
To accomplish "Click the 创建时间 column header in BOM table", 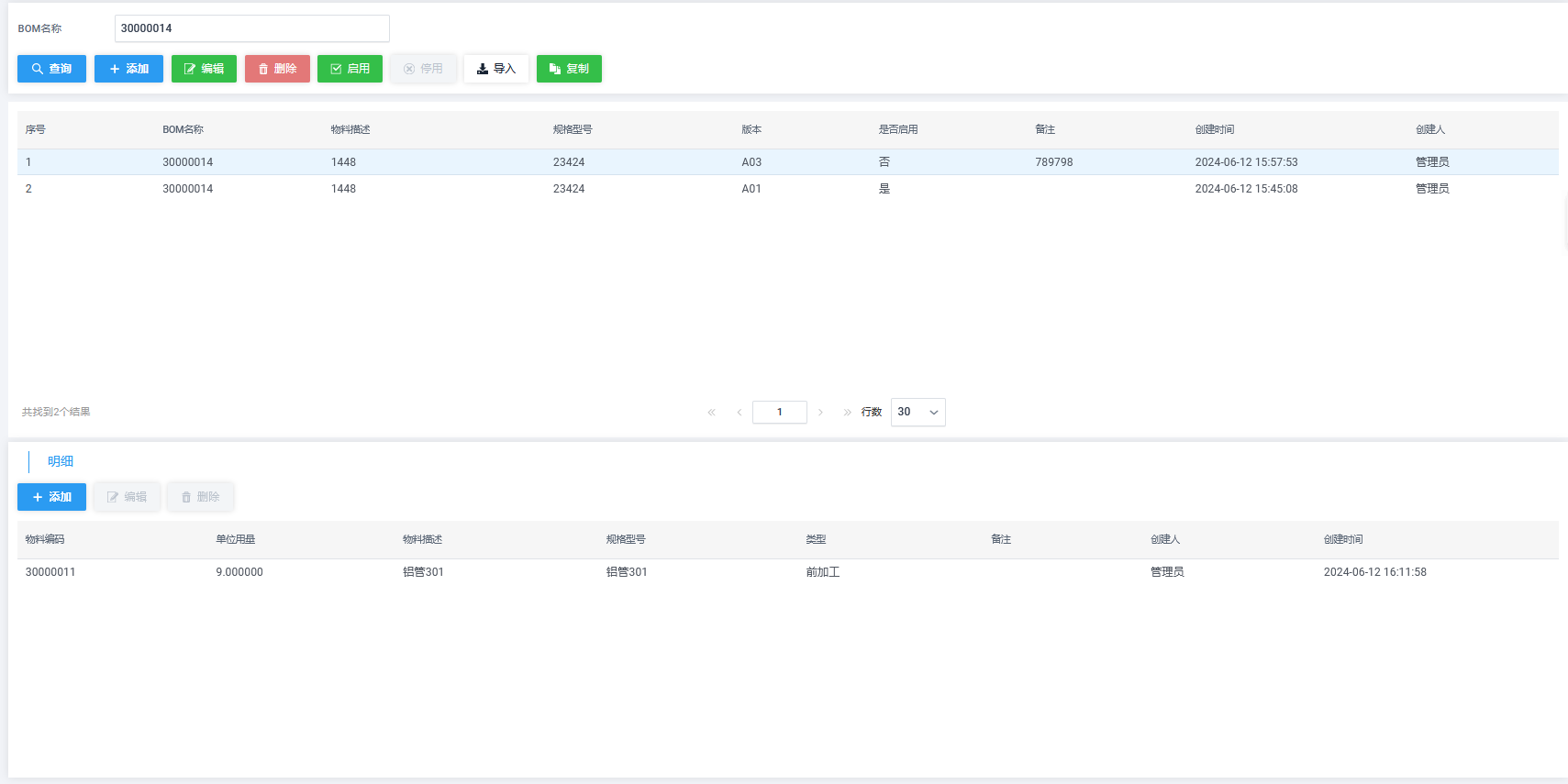I will coord(1214,130).
